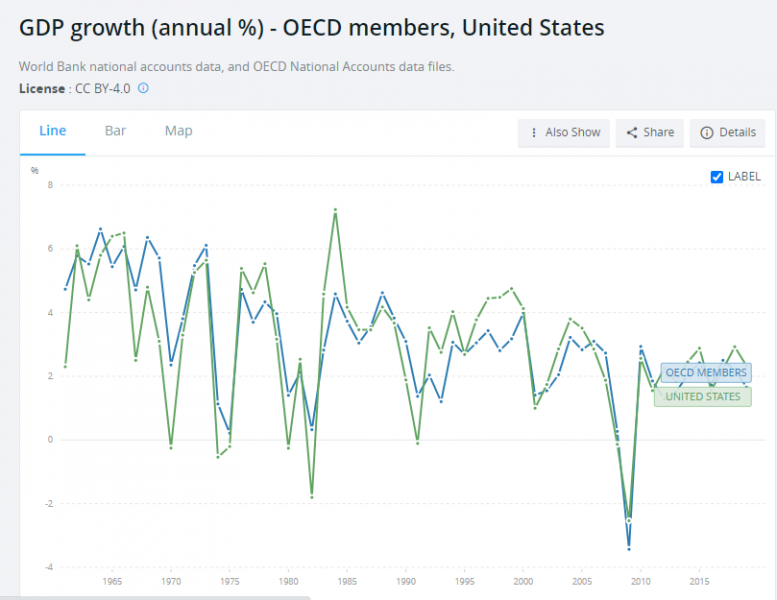Click the highlighted white-circled 2009 US point
This screenshot has width=777, height=600.
pyautogui.click(x=629, y=520)
